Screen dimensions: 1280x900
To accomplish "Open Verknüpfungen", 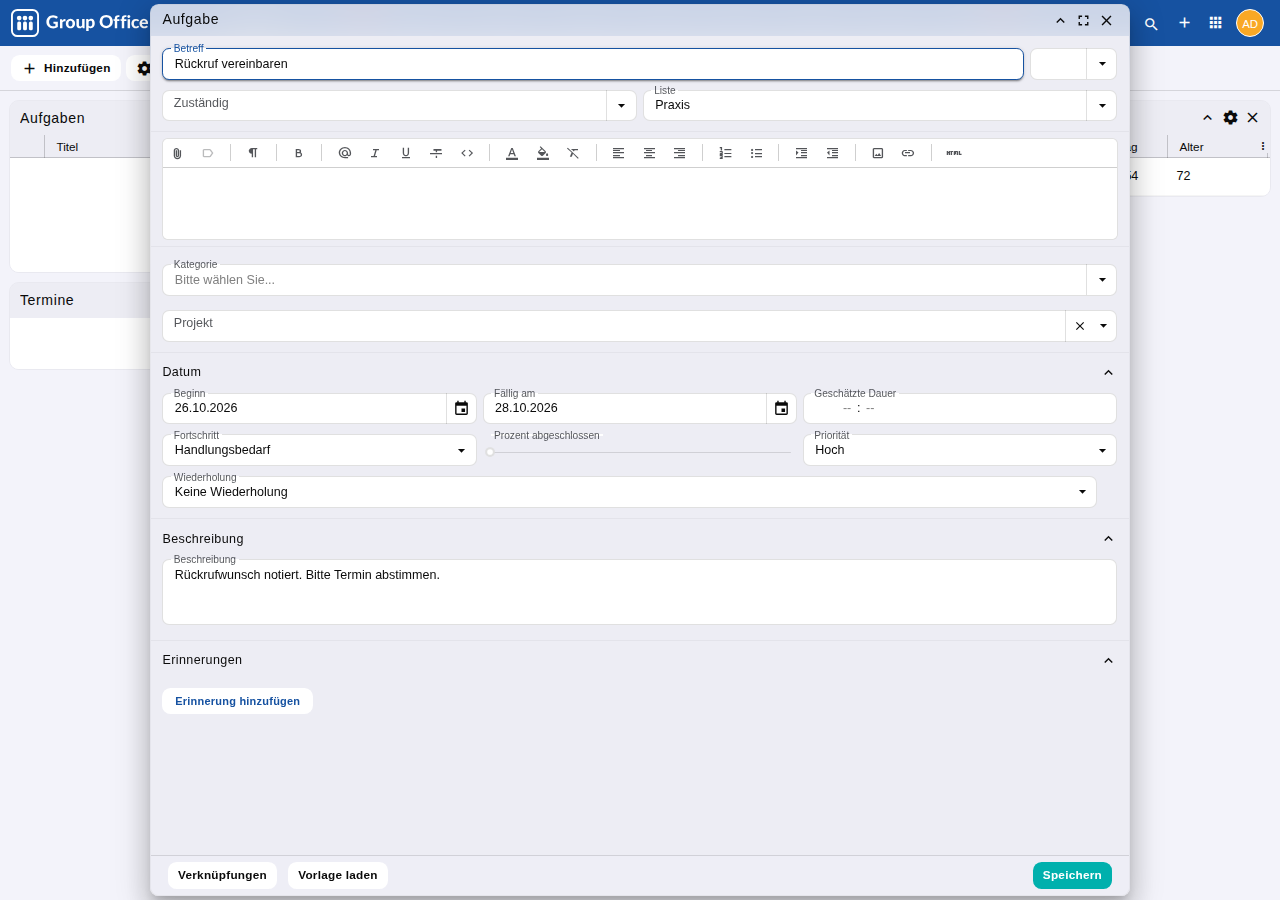I will tap(222, 875).
